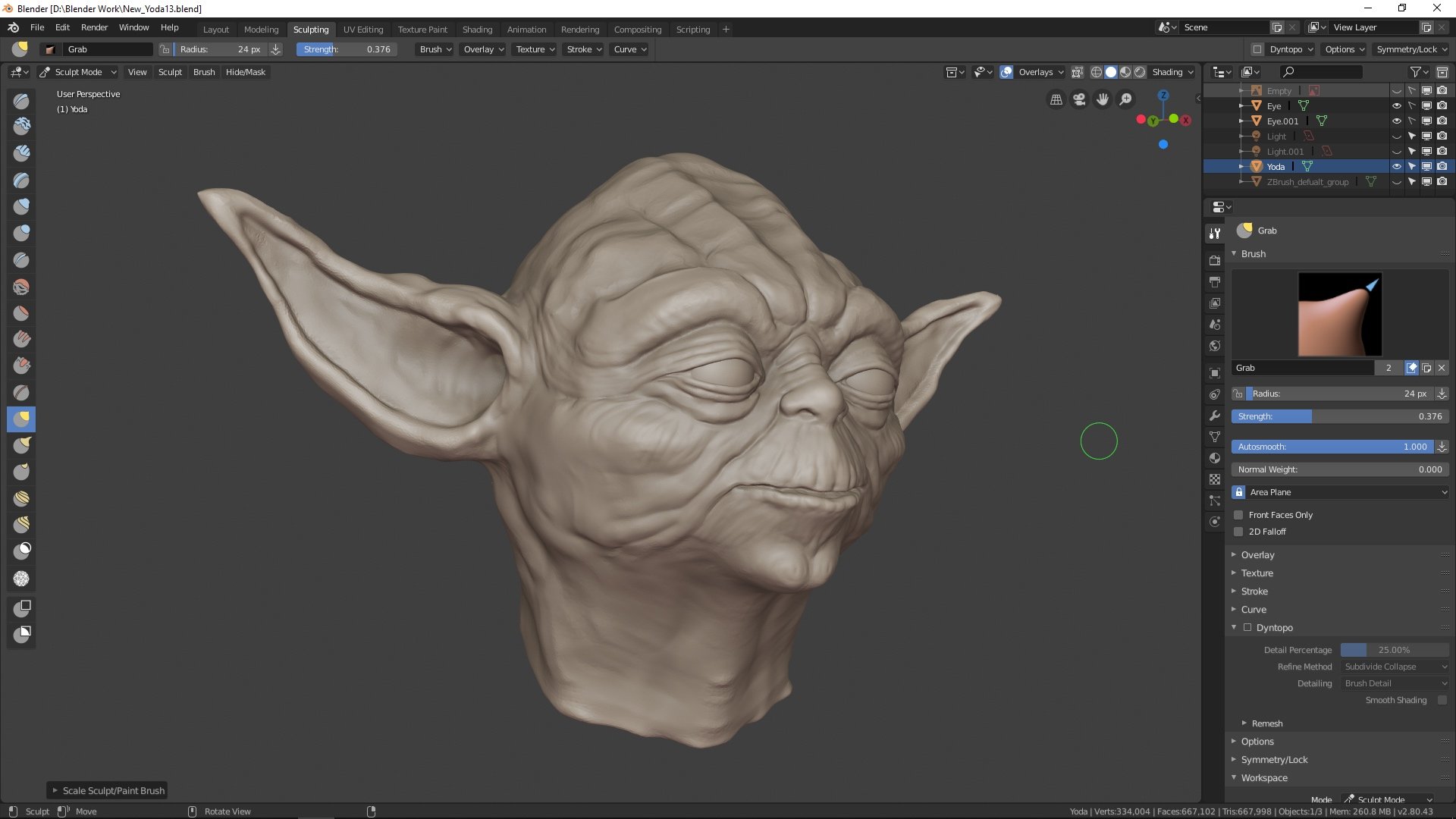Expand the Stroke settings section
The height and width of the screenshot is (819, 1456).
(1254, 591)
